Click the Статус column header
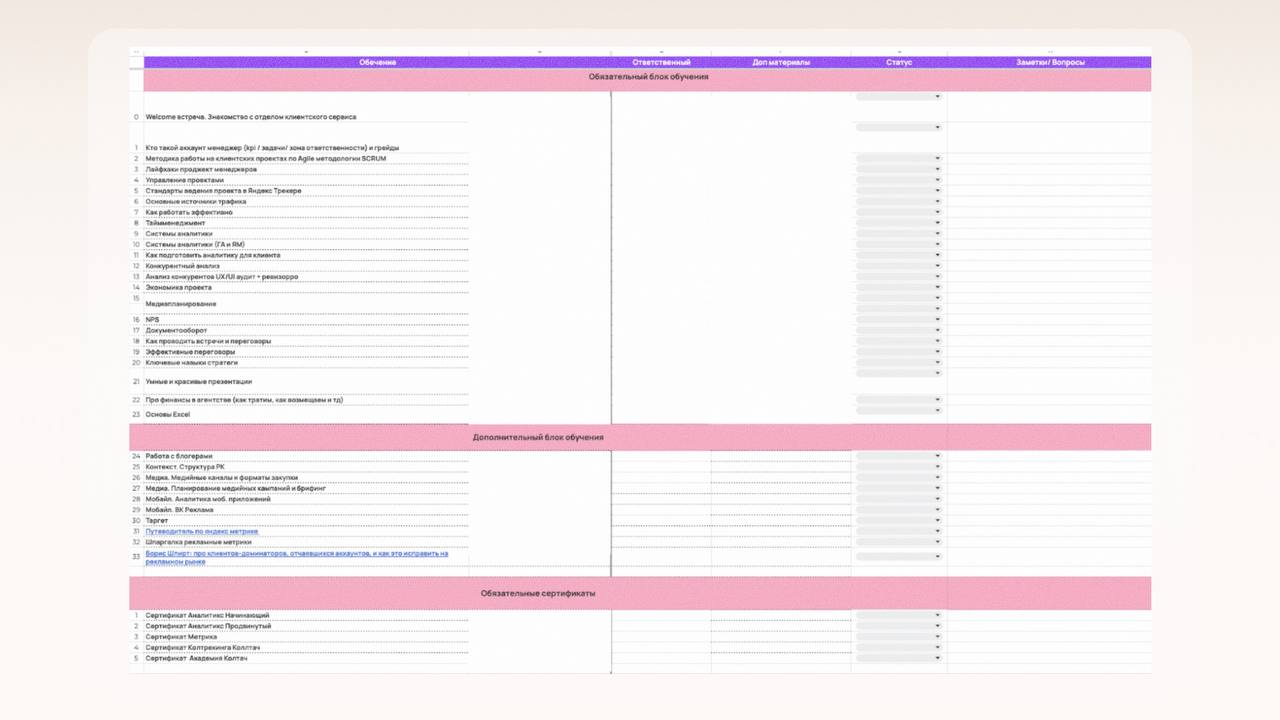 click(x=899, y=63)
